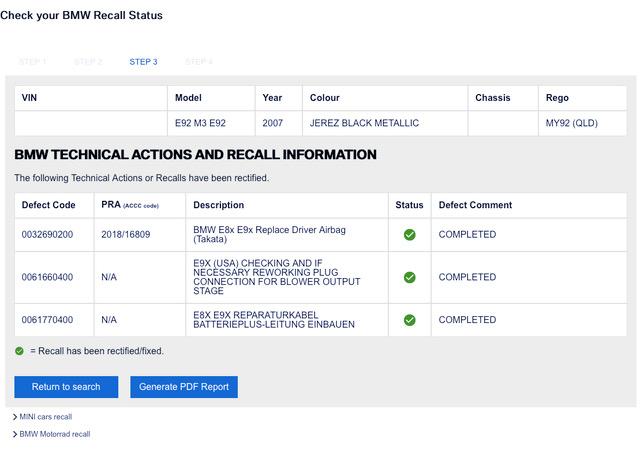This screenshot has height=454, width=640.
Task: Open the MINI cars recall link
Action: (45, 417)
